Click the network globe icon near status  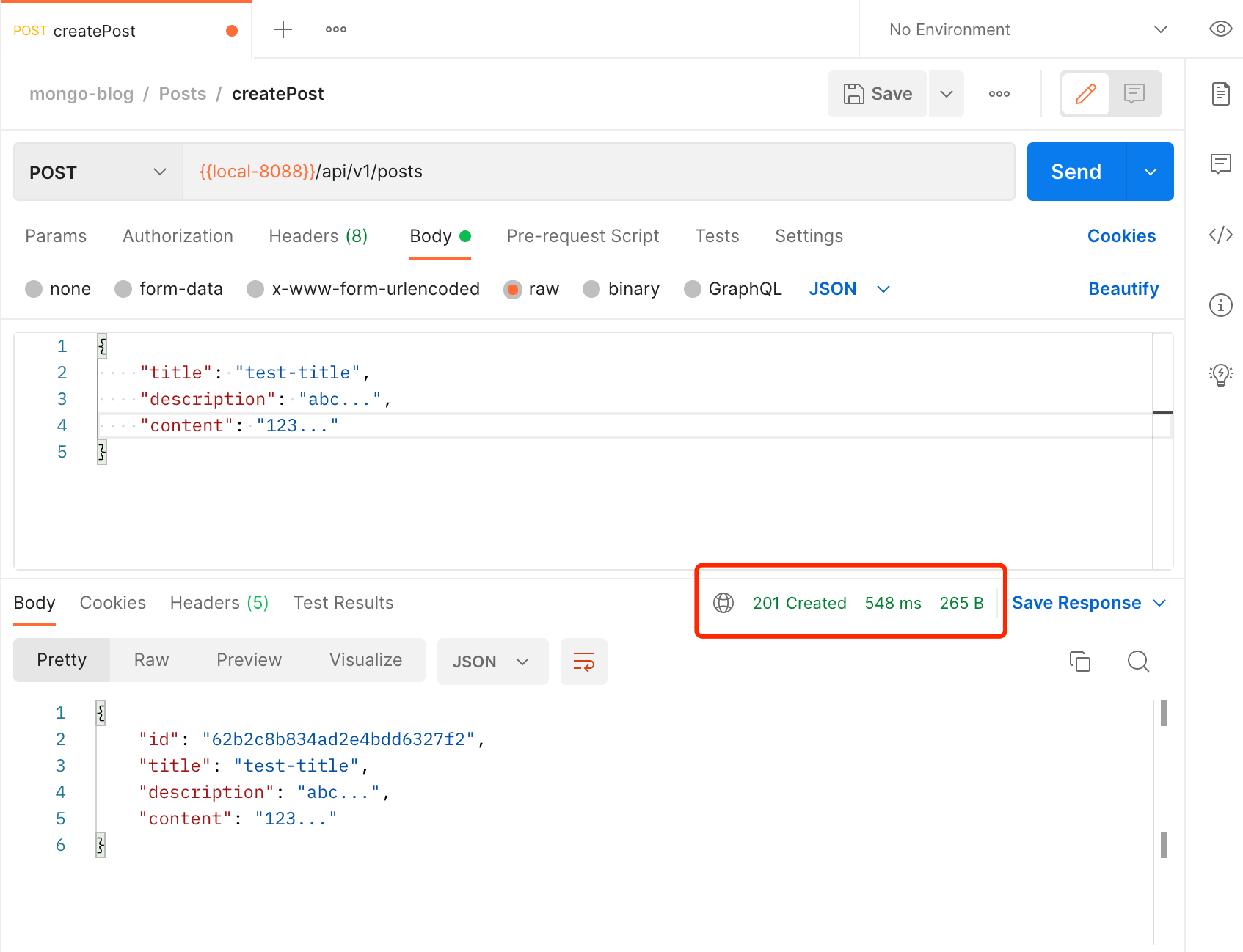[723, 603]
